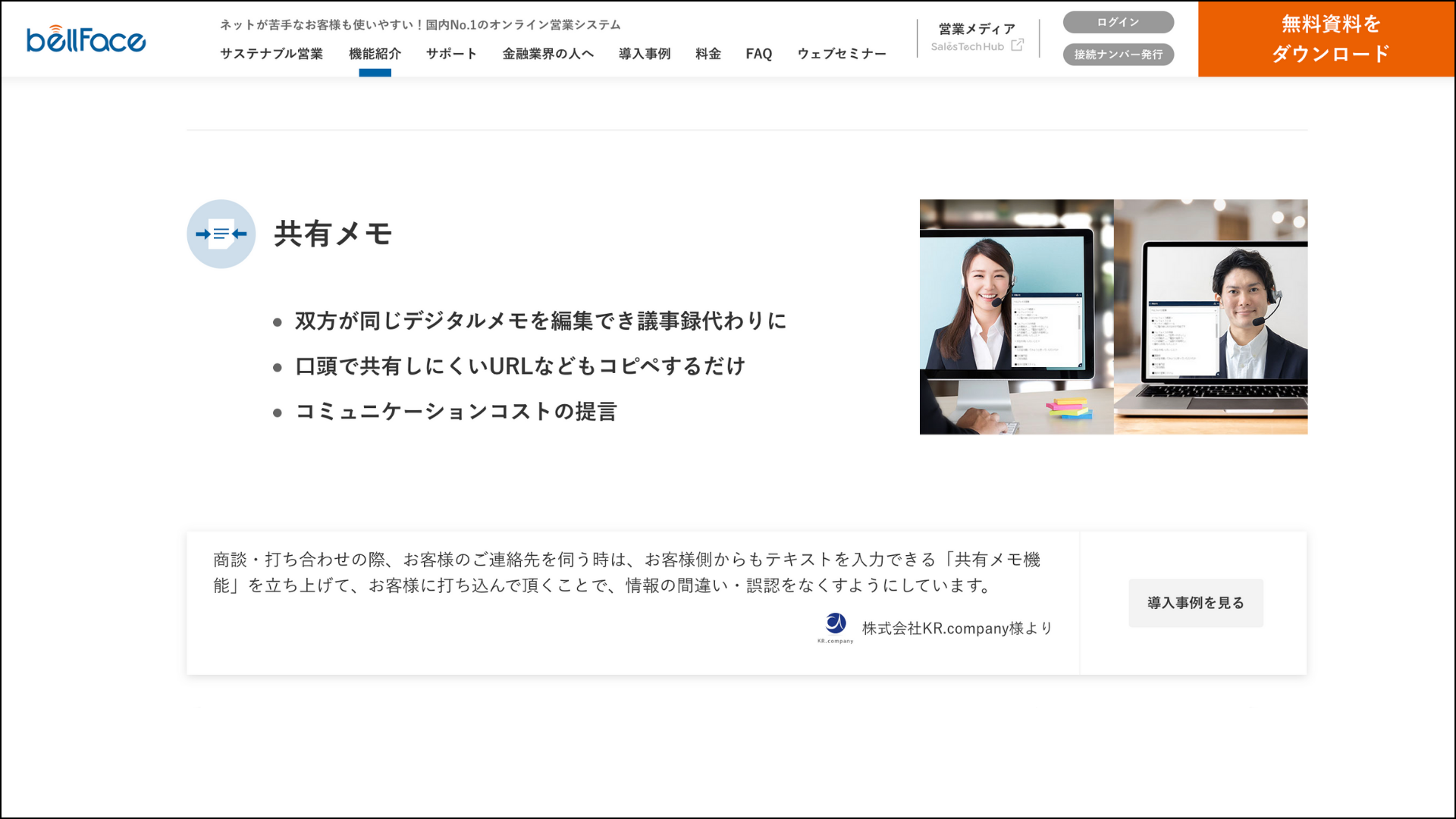Open the サポート page
This screenshot has height=819, width=1456.
pos(451,53)
